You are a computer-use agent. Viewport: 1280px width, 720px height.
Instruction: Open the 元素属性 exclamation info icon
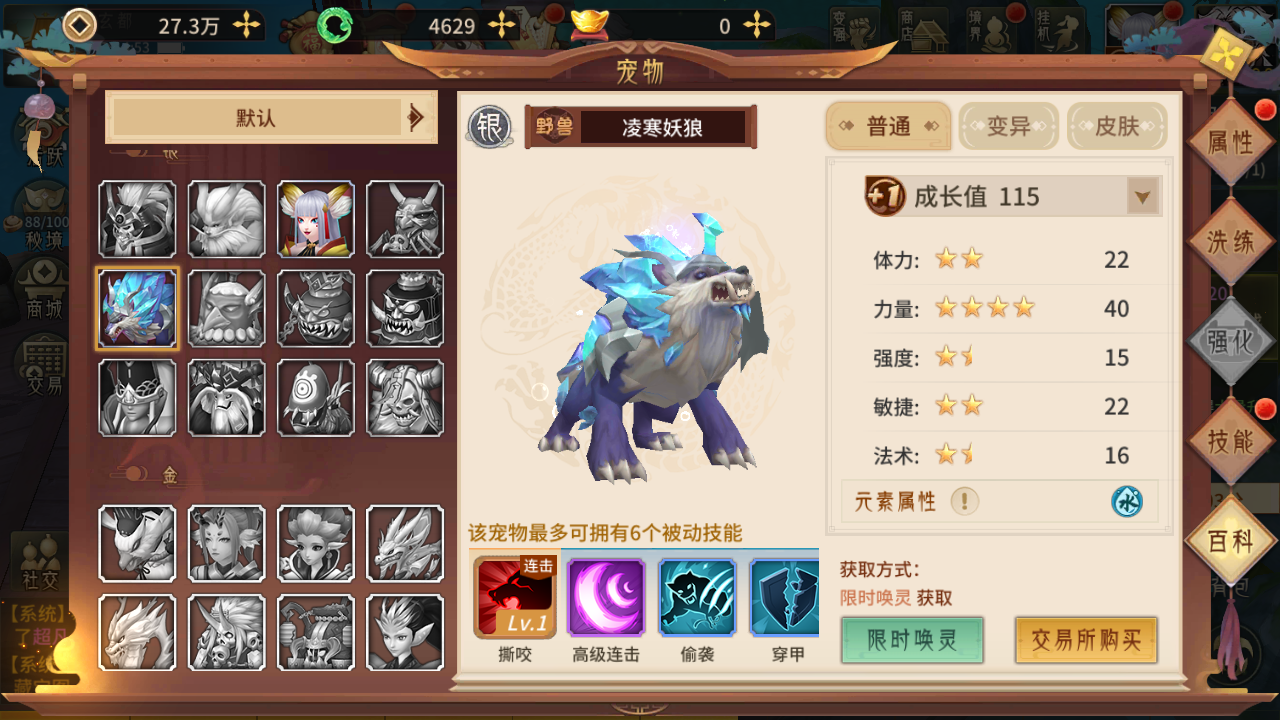964,501
